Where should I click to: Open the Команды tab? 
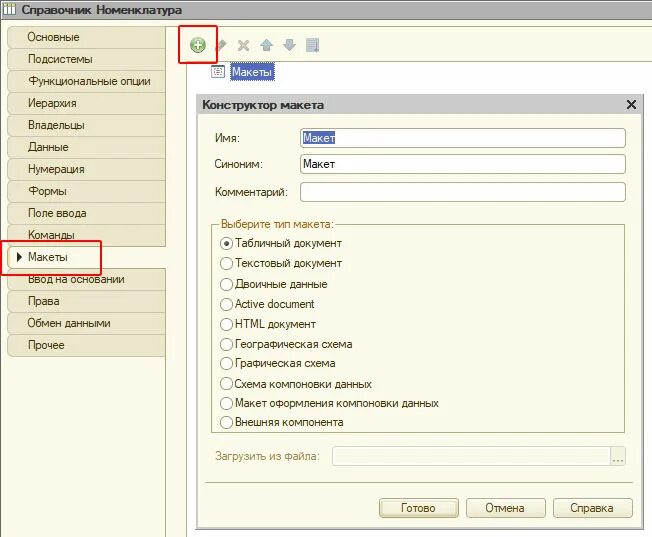pyautogui.click(x=86, y=235)
